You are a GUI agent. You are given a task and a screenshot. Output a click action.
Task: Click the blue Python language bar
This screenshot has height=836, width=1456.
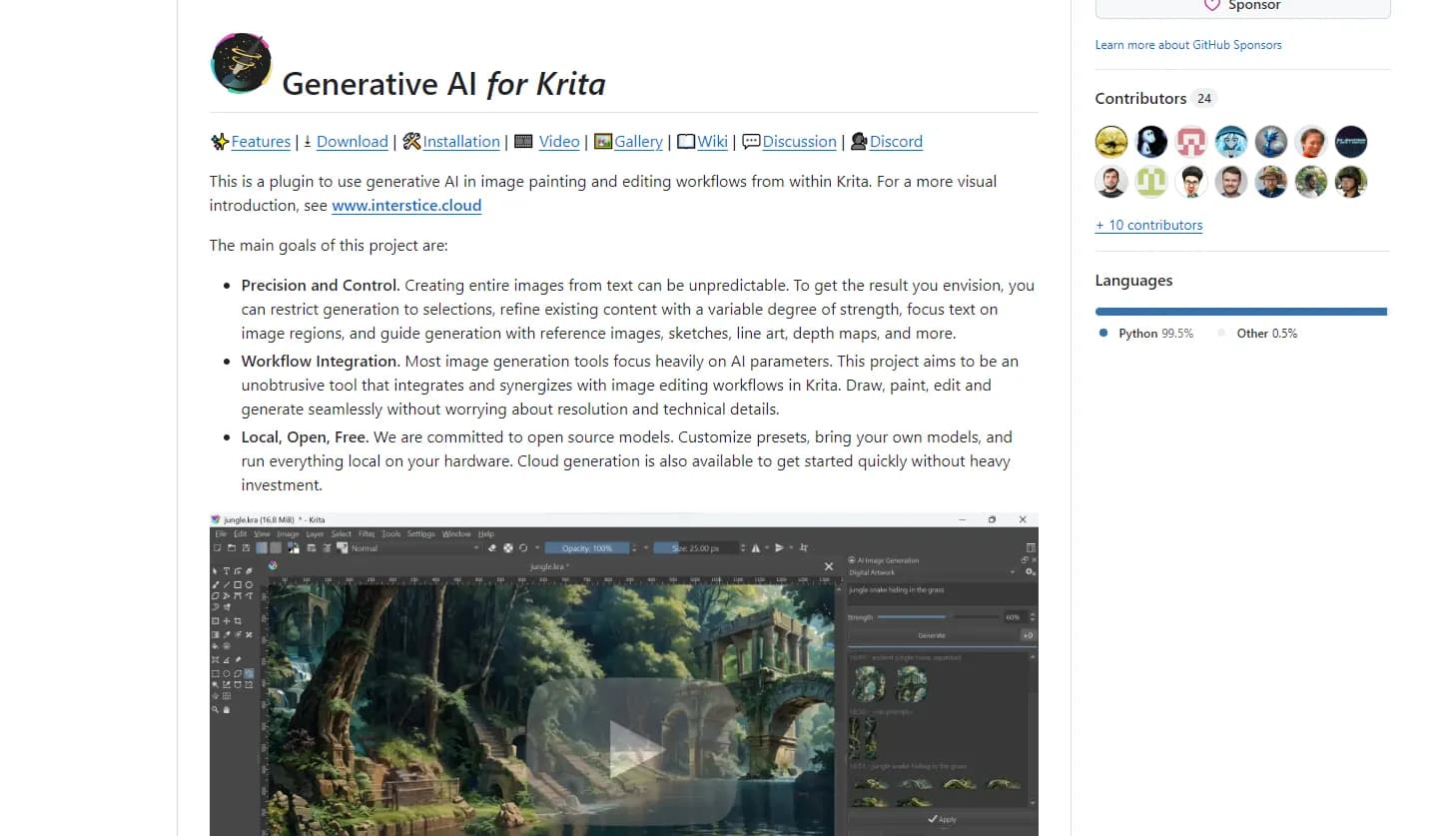pos(1239,312)
